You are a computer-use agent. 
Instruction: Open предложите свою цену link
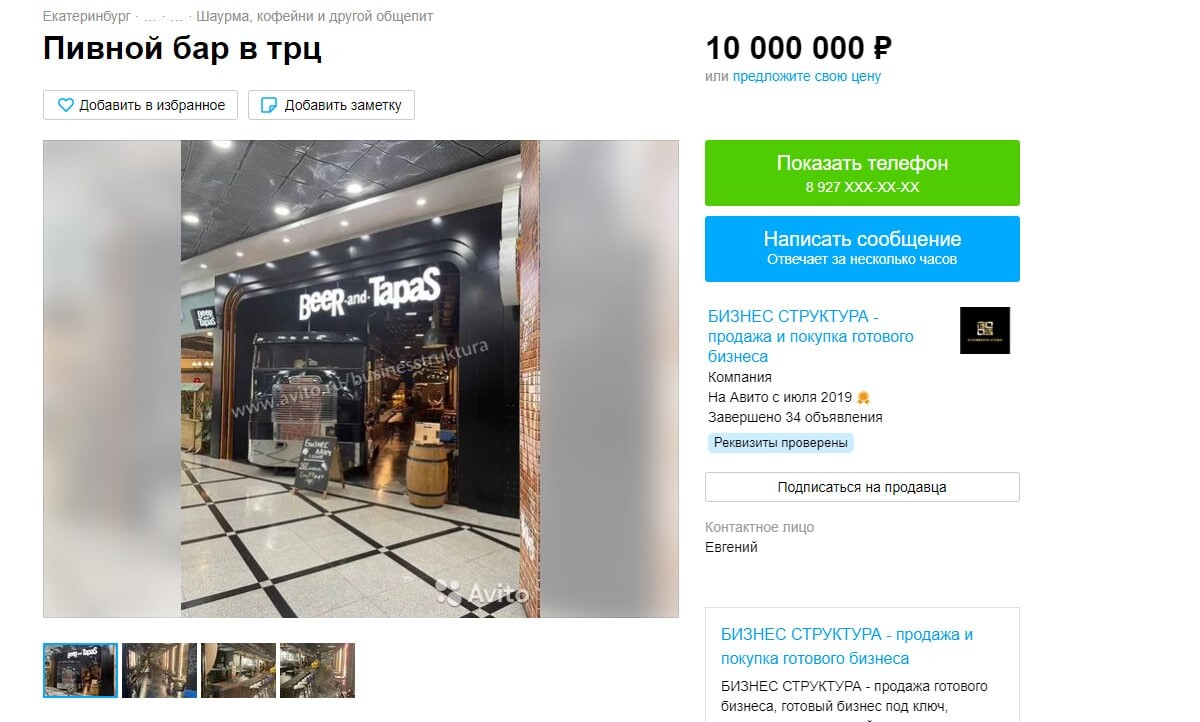[x=807, y=76]
